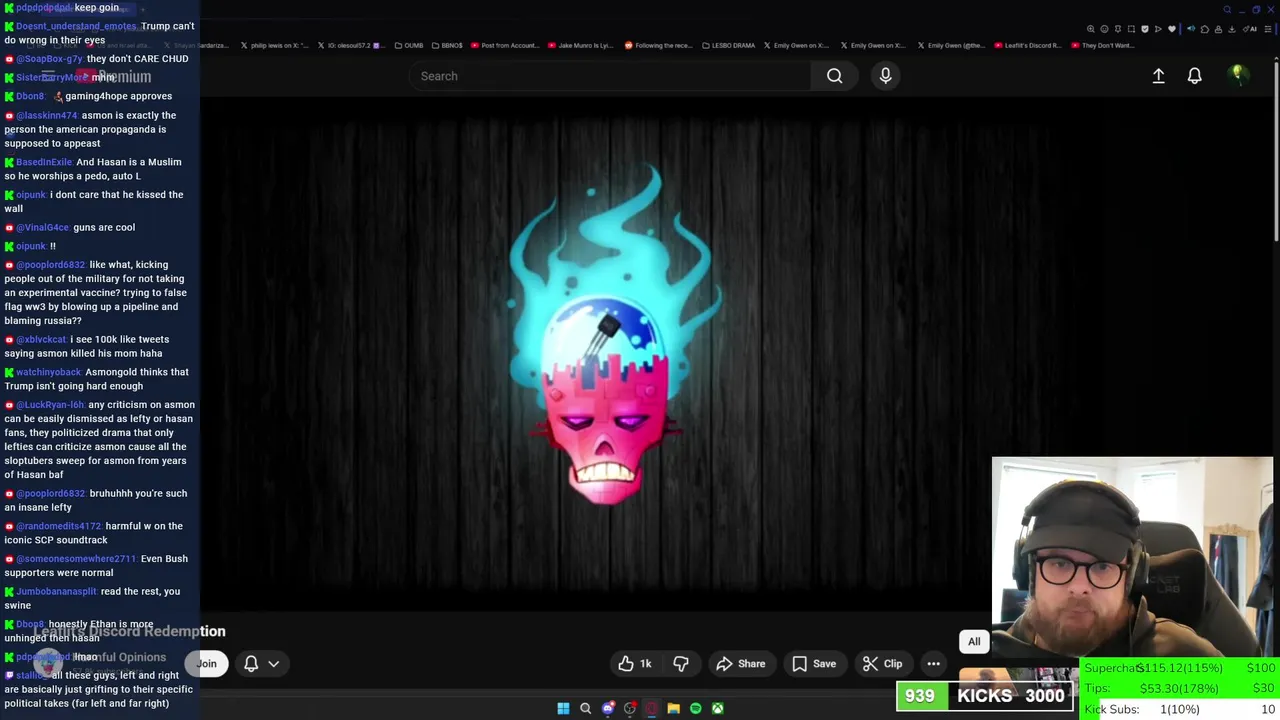1280x720 pixels.
Task: Dislike the video with thumbs down
Action: click(x=681, y=664)
